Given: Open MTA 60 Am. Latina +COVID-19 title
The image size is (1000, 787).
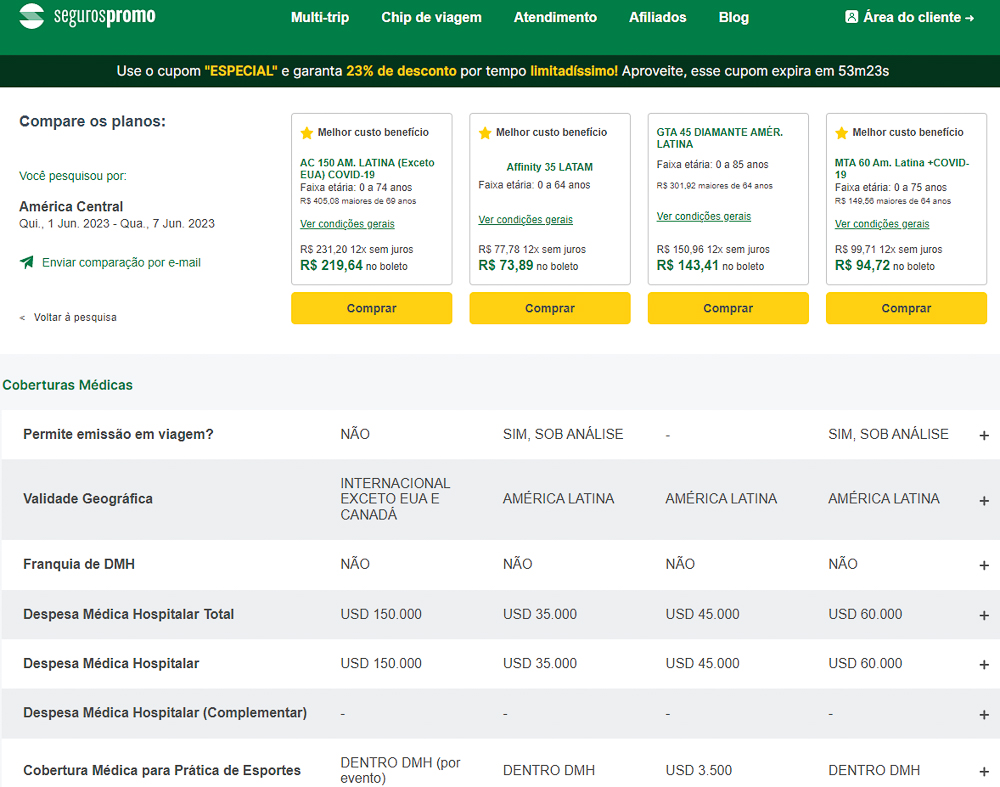Looking at the screenshot, I should 902,168.
